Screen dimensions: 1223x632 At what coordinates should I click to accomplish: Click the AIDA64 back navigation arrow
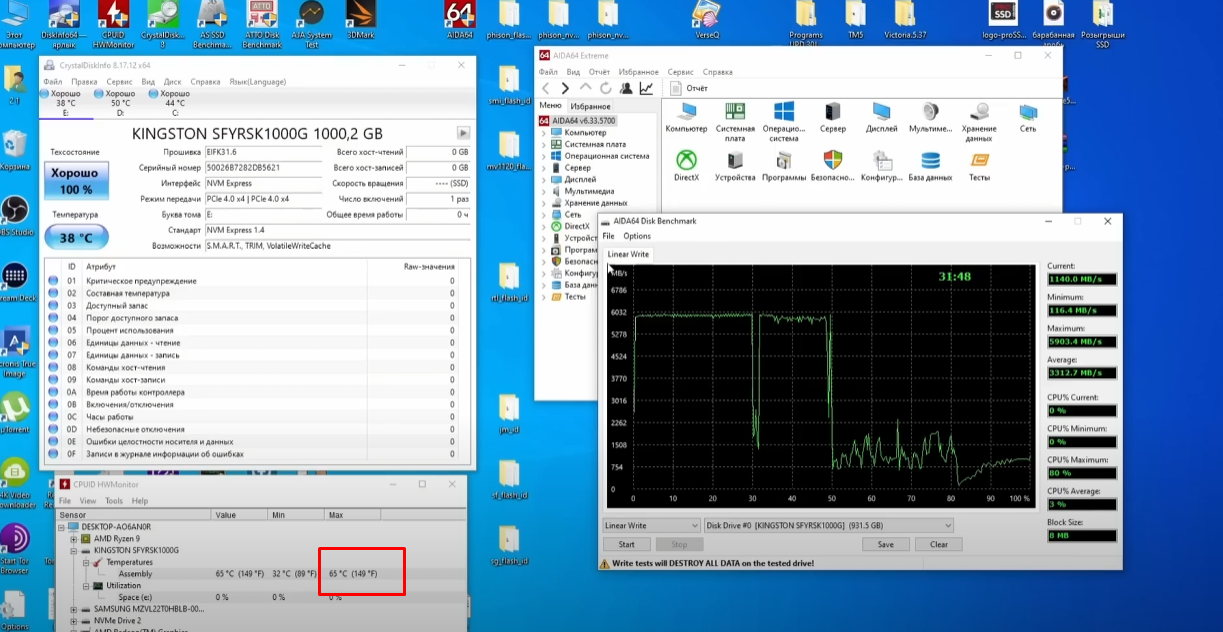coord(546,88)
